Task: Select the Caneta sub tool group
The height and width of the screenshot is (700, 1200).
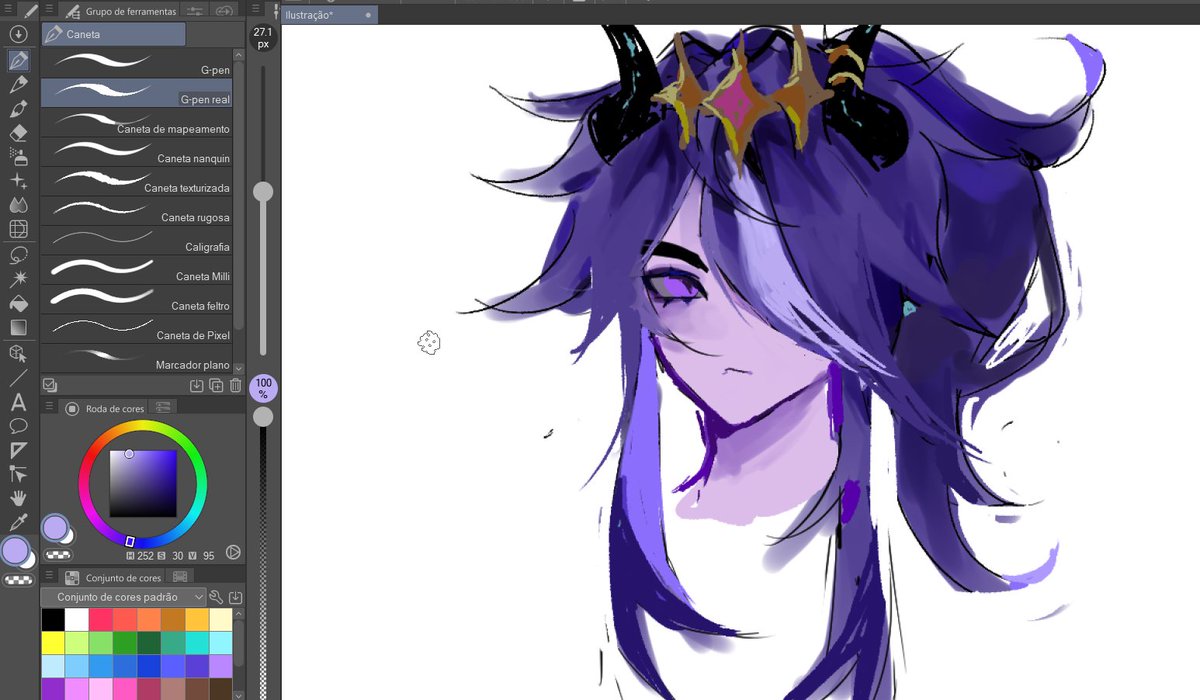Action: [113, 34]
